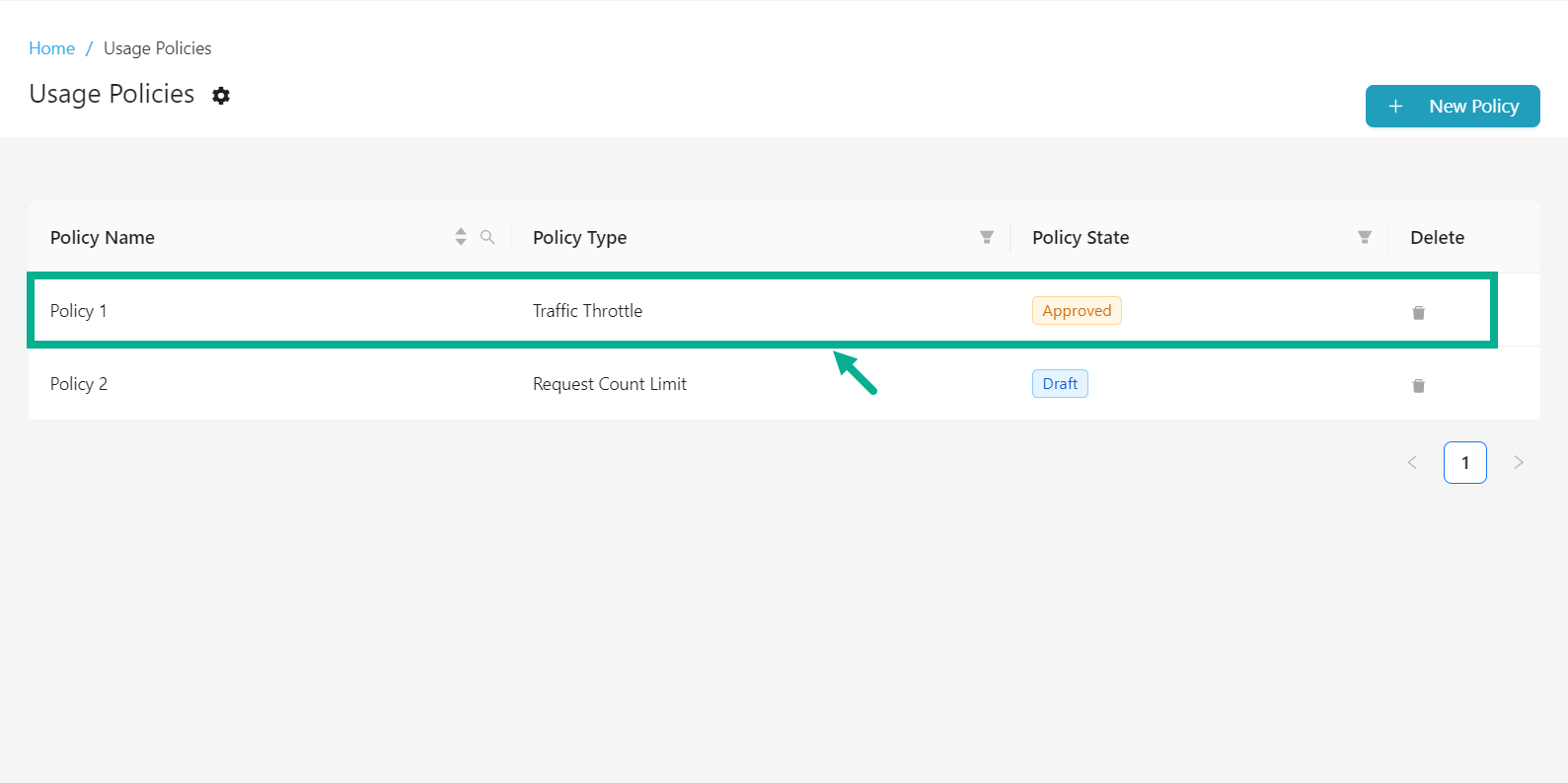Open the Usage Policies settings gear
The height and width of the screenshot is (783, 1568).
point(221,96)
